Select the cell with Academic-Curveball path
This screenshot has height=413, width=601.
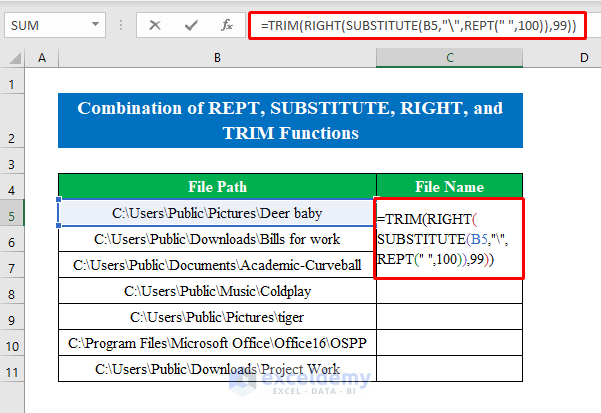tap(217, 265)
